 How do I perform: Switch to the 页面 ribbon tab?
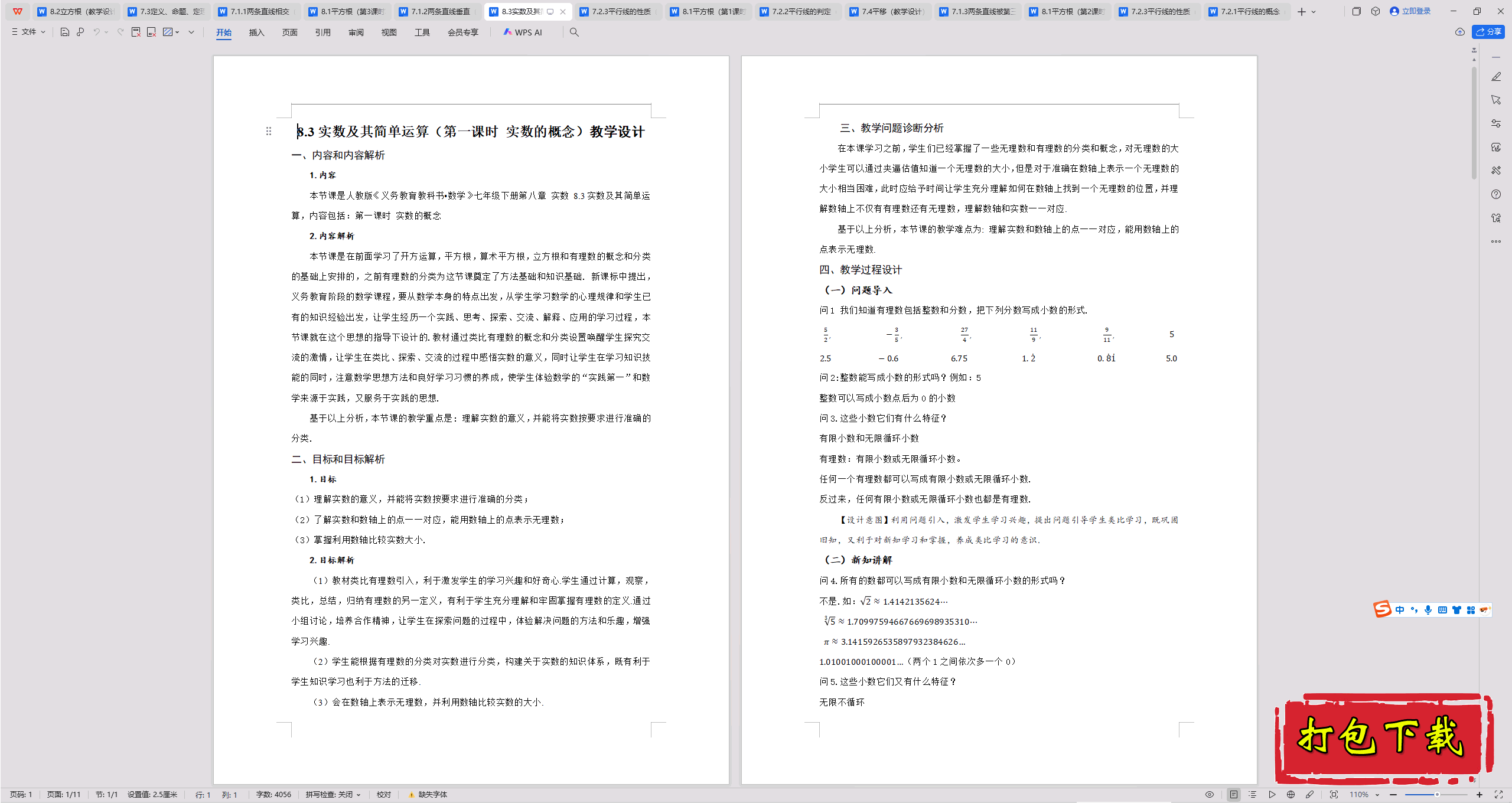(289, 32)
